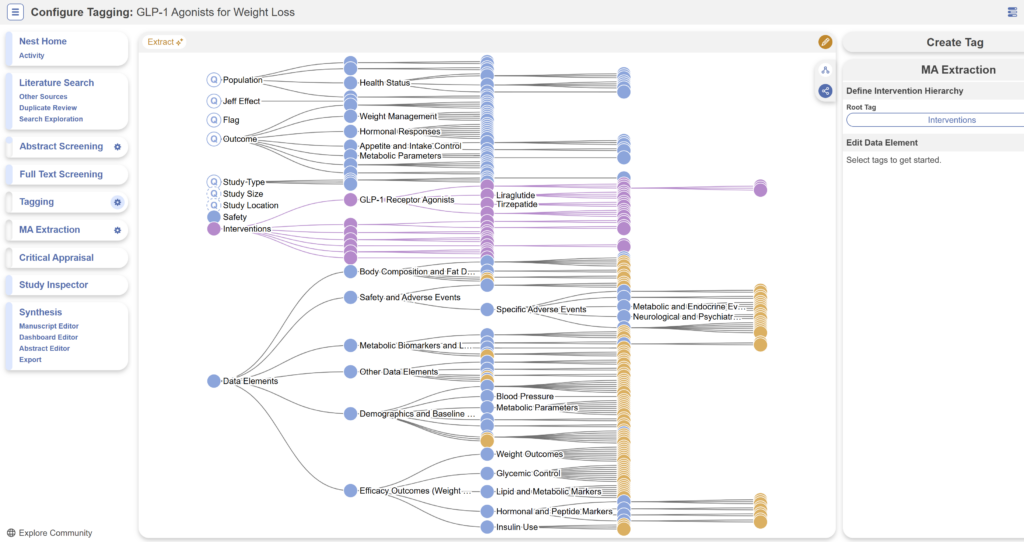The height and width of the screenshot is (542, 1024).
Task: Go to Nest Home
Action: 42,41
